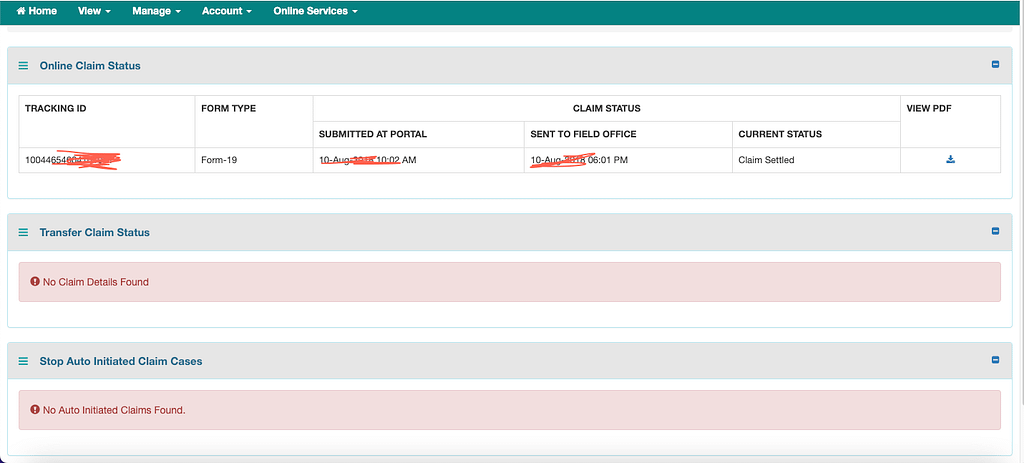This screenshot has height=463, width=1024.
Task: Open the Online Services menu
Action: point(315,11)
